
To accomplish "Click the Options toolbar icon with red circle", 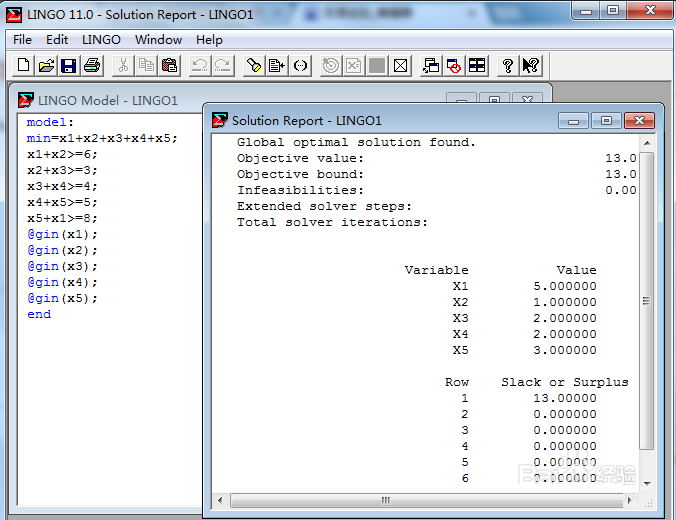I will pyautogui.click(x=454, y=66).
